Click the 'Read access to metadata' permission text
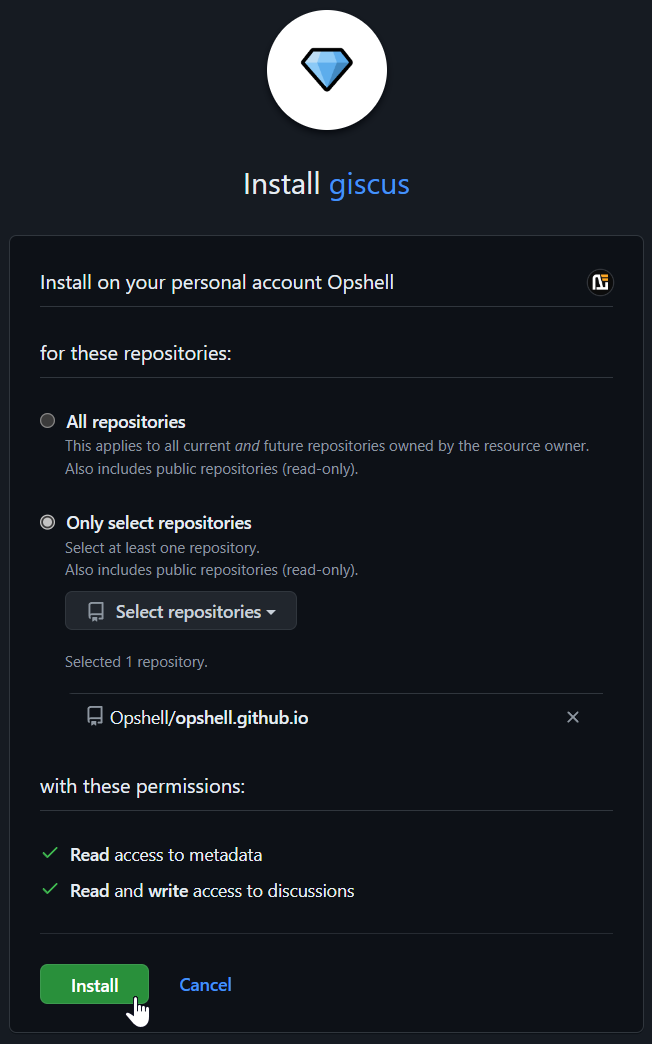652x1044 pixels. 166,855
